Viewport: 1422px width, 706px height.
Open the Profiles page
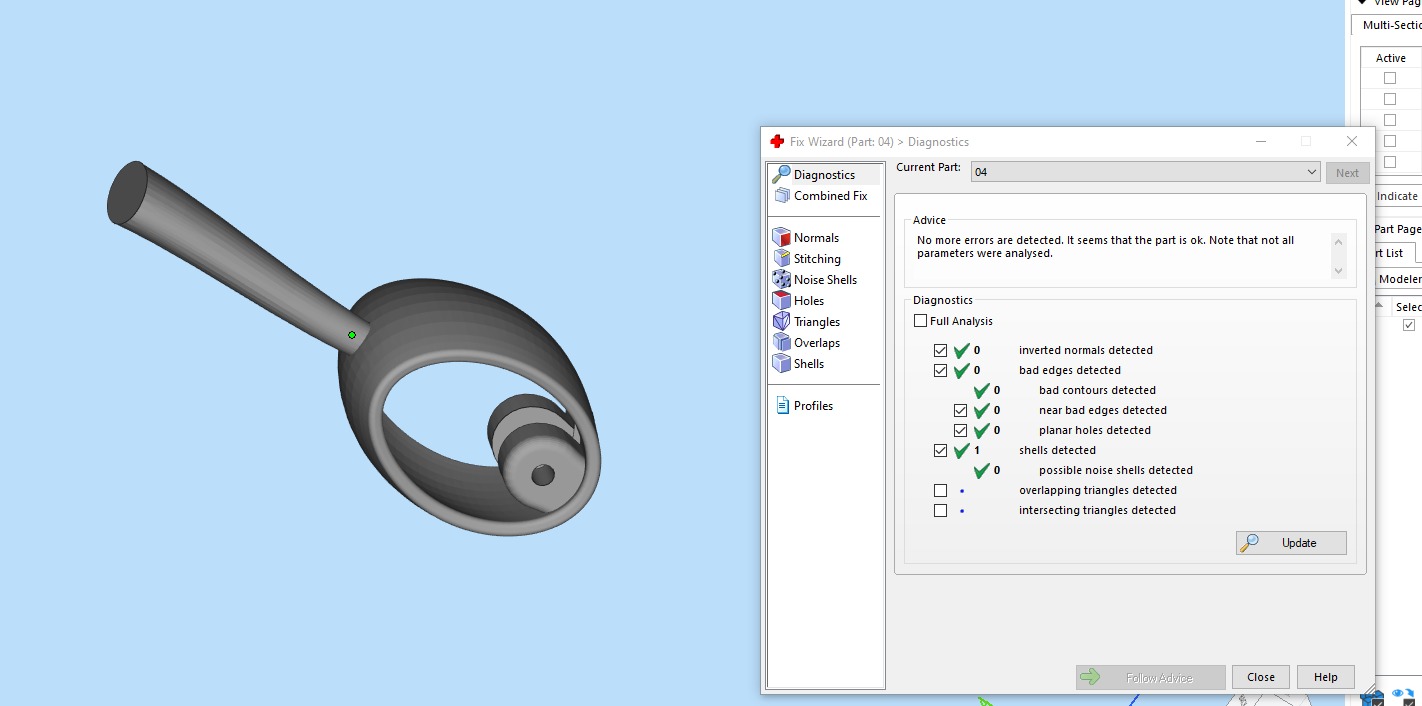tap(813, 406)
